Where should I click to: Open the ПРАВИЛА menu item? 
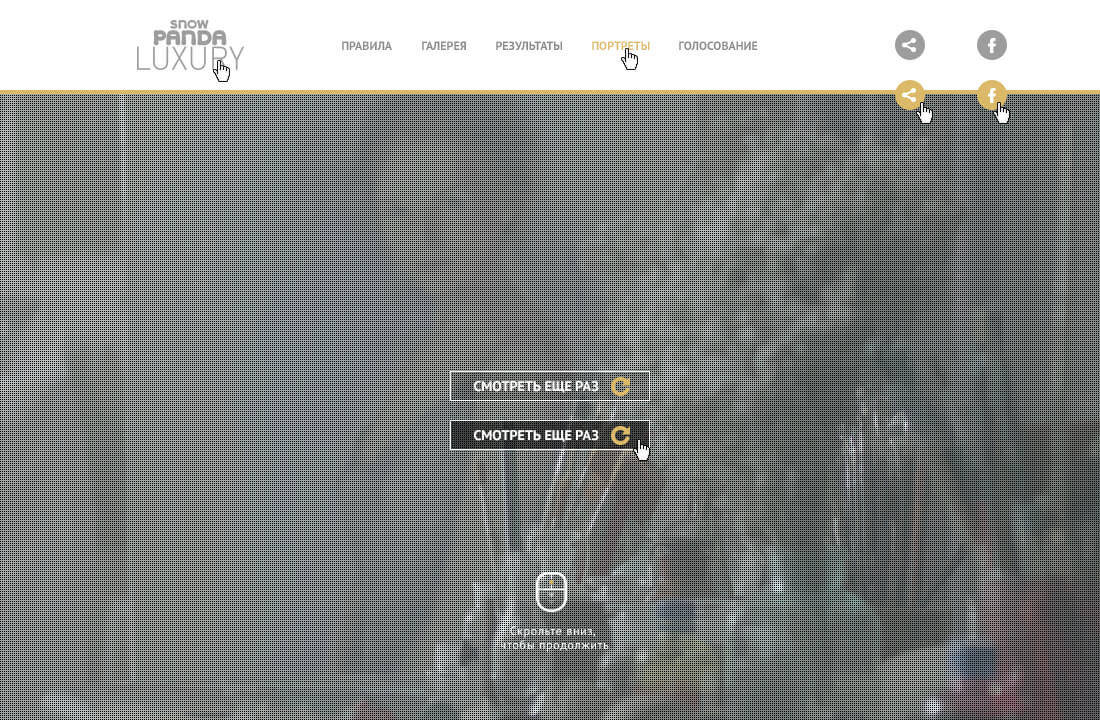pyautogui.click(x=366, y=46)
